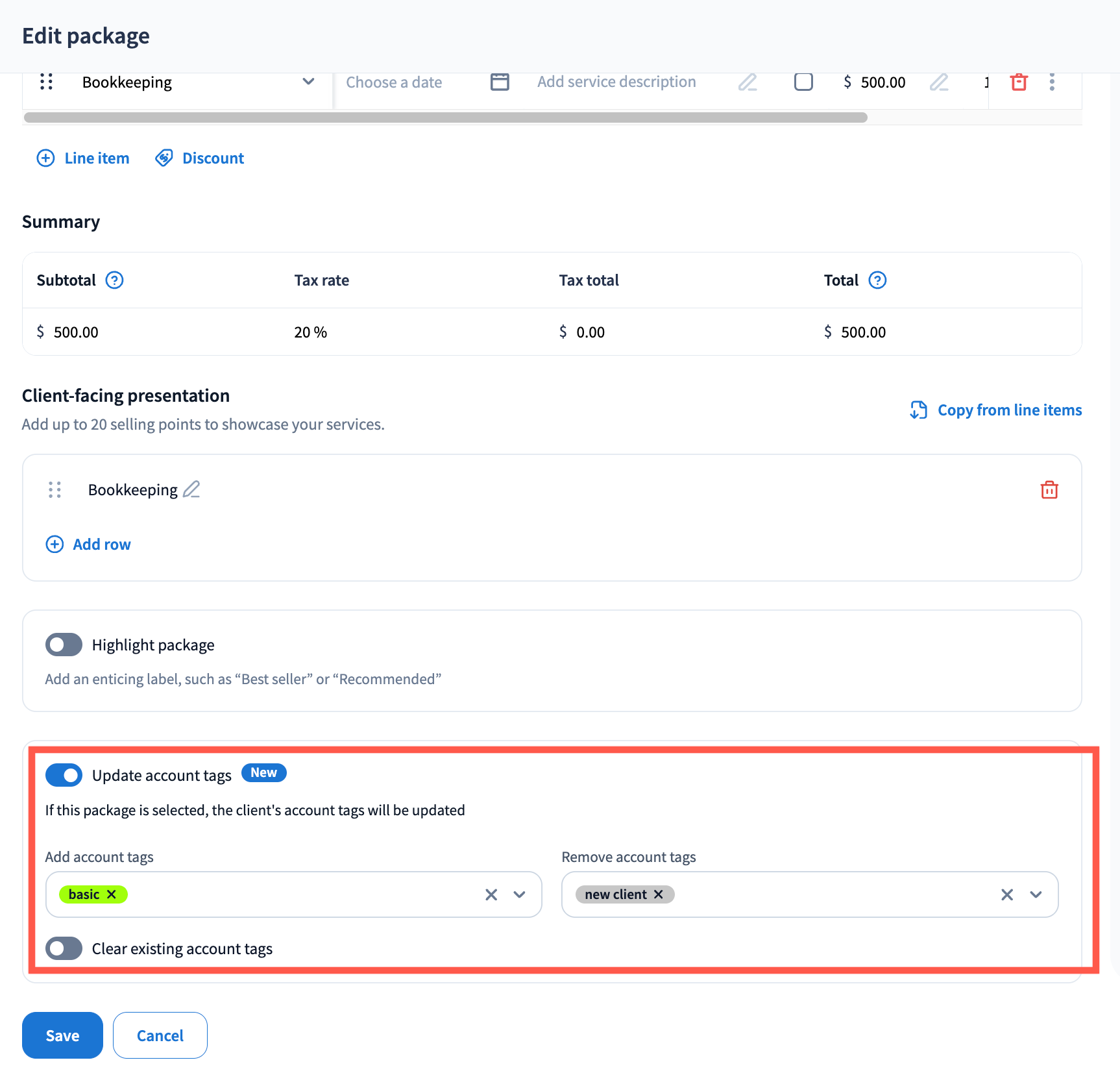
Task: Open the line item three-dot menu
Action: point(1051,82)
